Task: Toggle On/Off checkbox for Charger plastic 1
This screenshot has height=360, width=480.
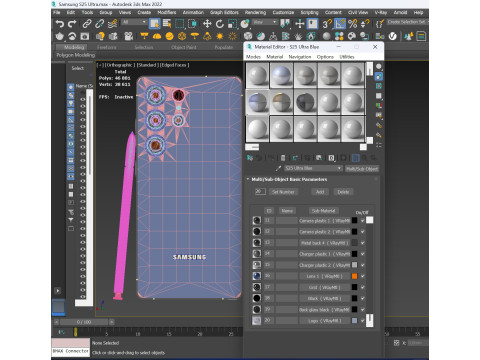Action: [x=363, y=254]
